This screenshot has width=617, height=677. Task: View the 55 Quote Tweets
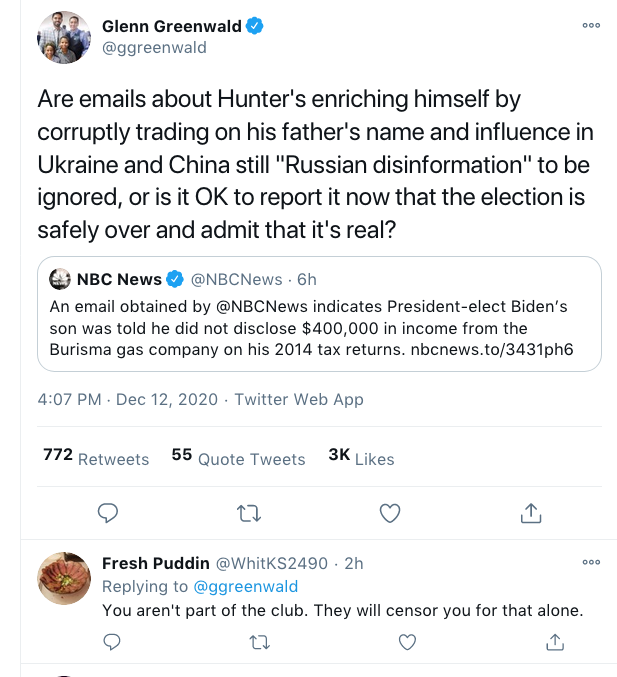tap(238, 458)
